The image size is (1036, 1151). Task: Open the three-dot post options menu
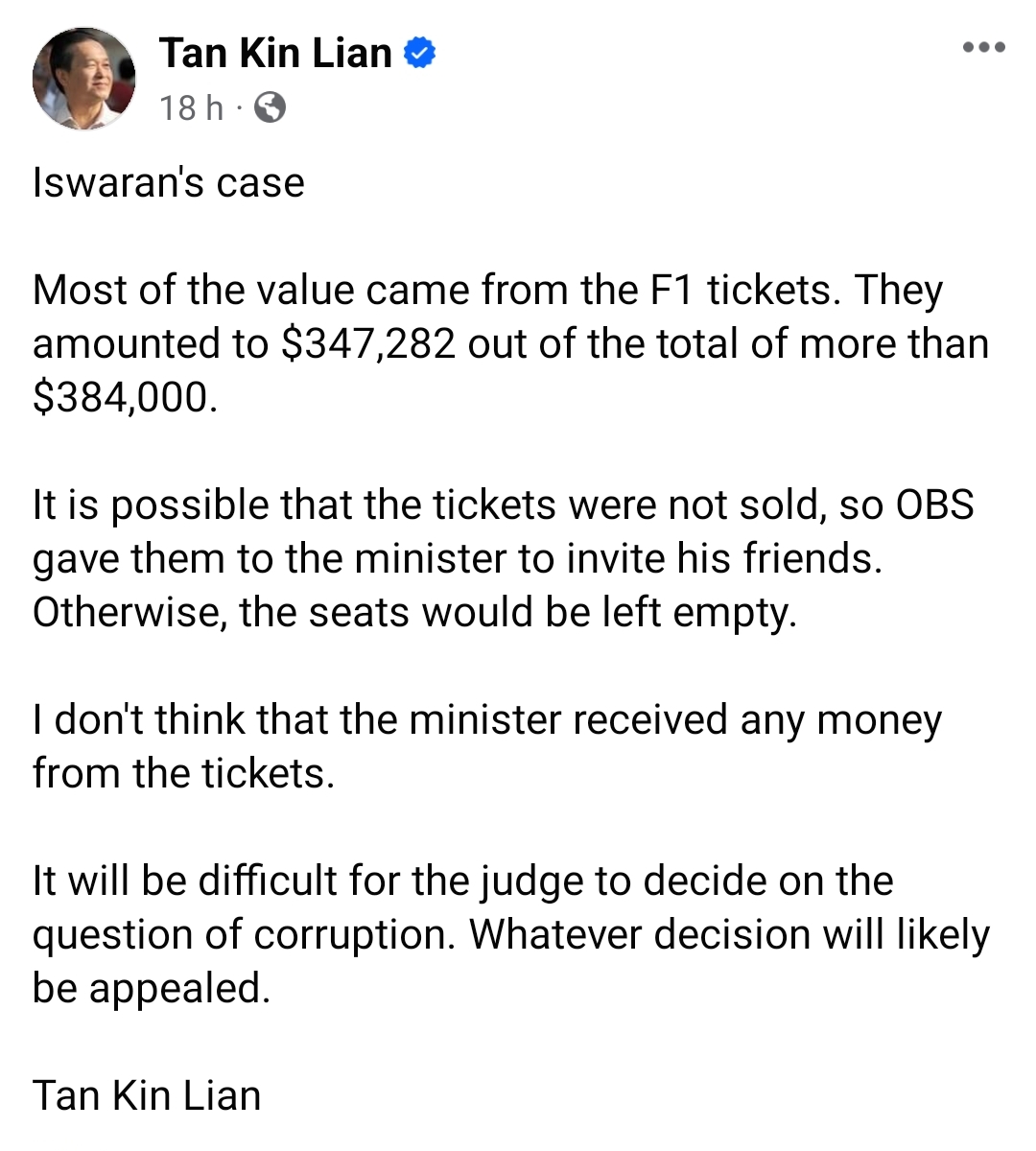click(984, 47)
